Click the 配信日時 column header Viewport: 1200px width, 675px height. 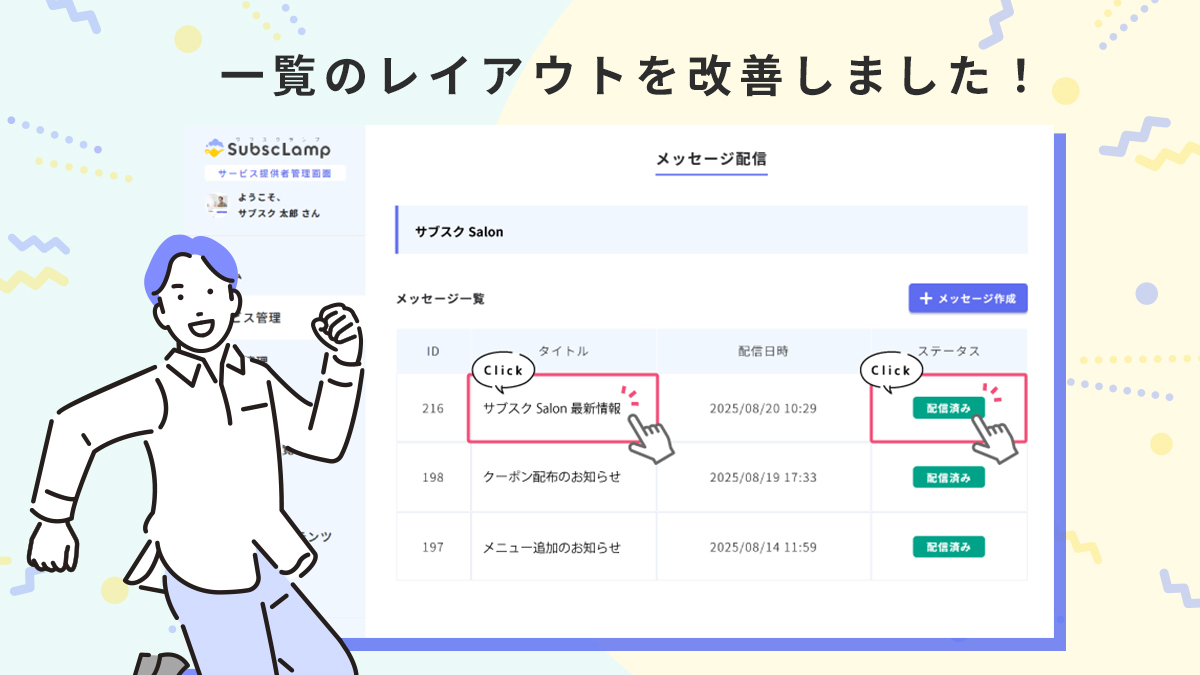click(763, 351)
